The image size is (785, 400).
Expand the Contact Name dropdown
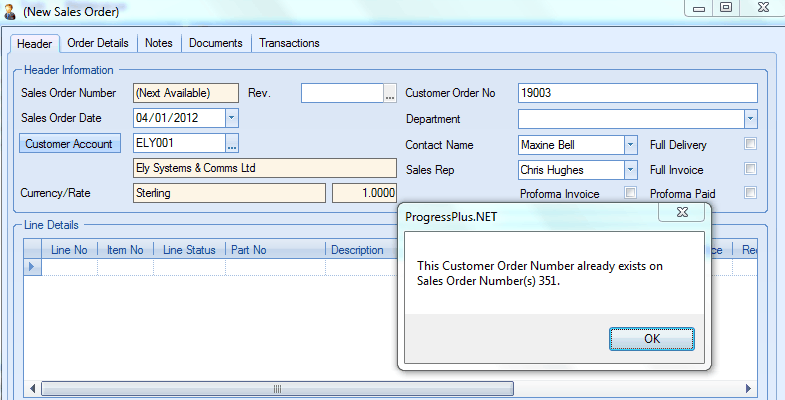click(630, 145)
